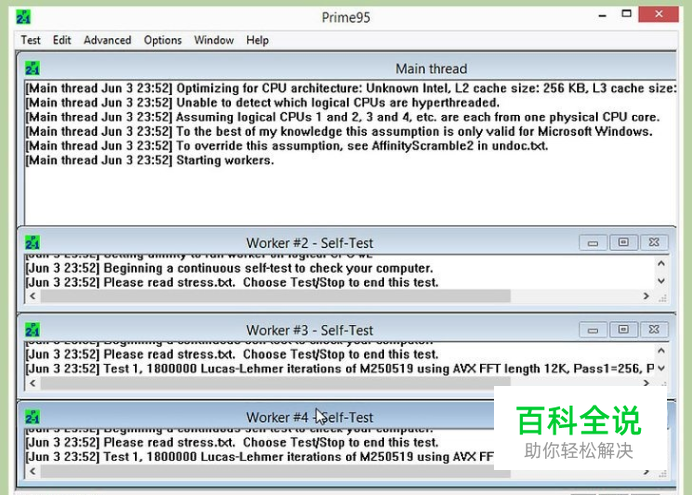The height and width of the screenshot is (495, 692).
Task: Click Worker #3 'Test 1, 1800000 Lucas-Lehmer' line
Action: click(x=340, y=369)
